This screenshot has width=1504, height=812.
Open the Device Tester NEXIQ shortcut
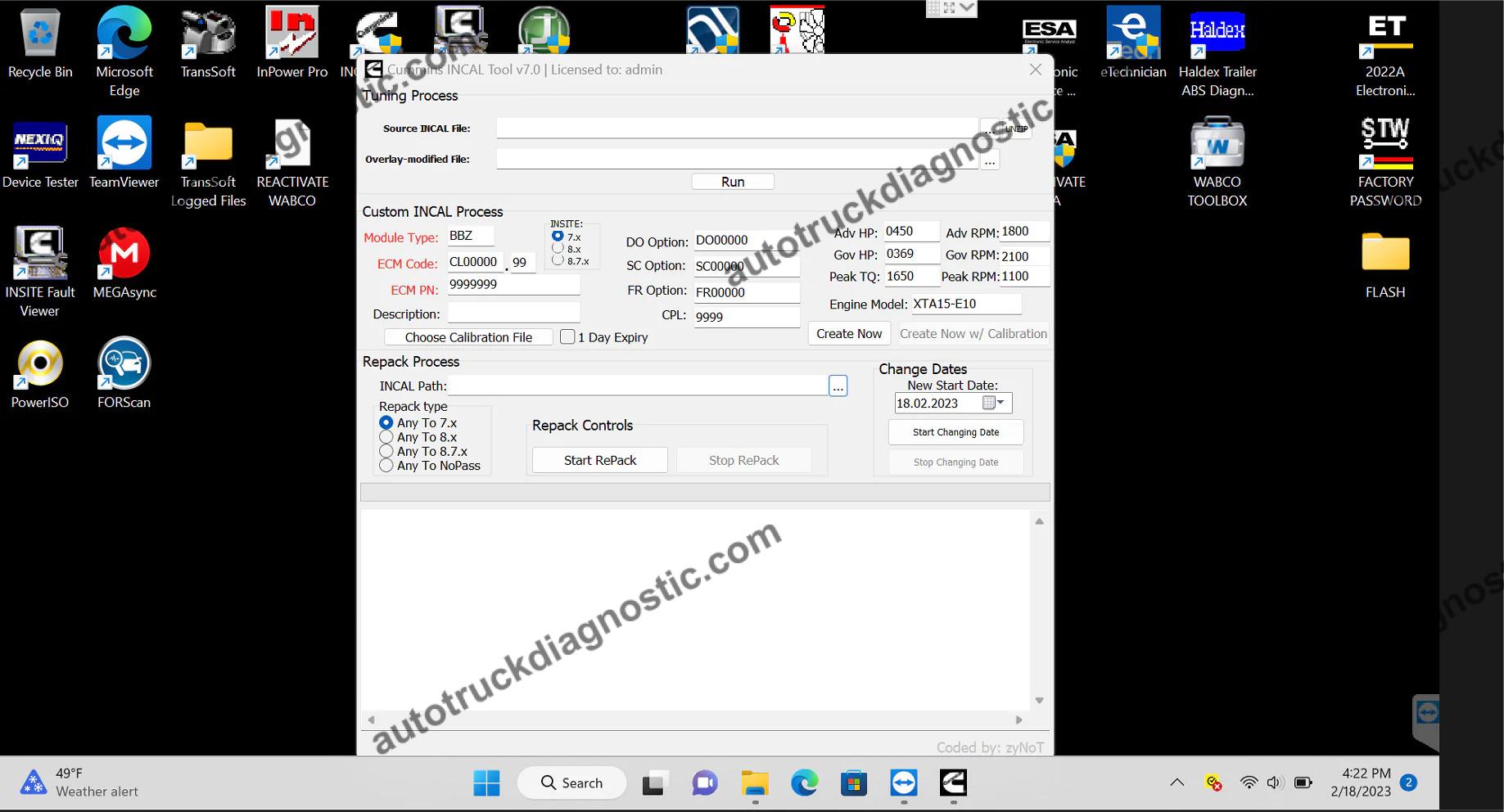pyautogui.click(x=40, y=154)
